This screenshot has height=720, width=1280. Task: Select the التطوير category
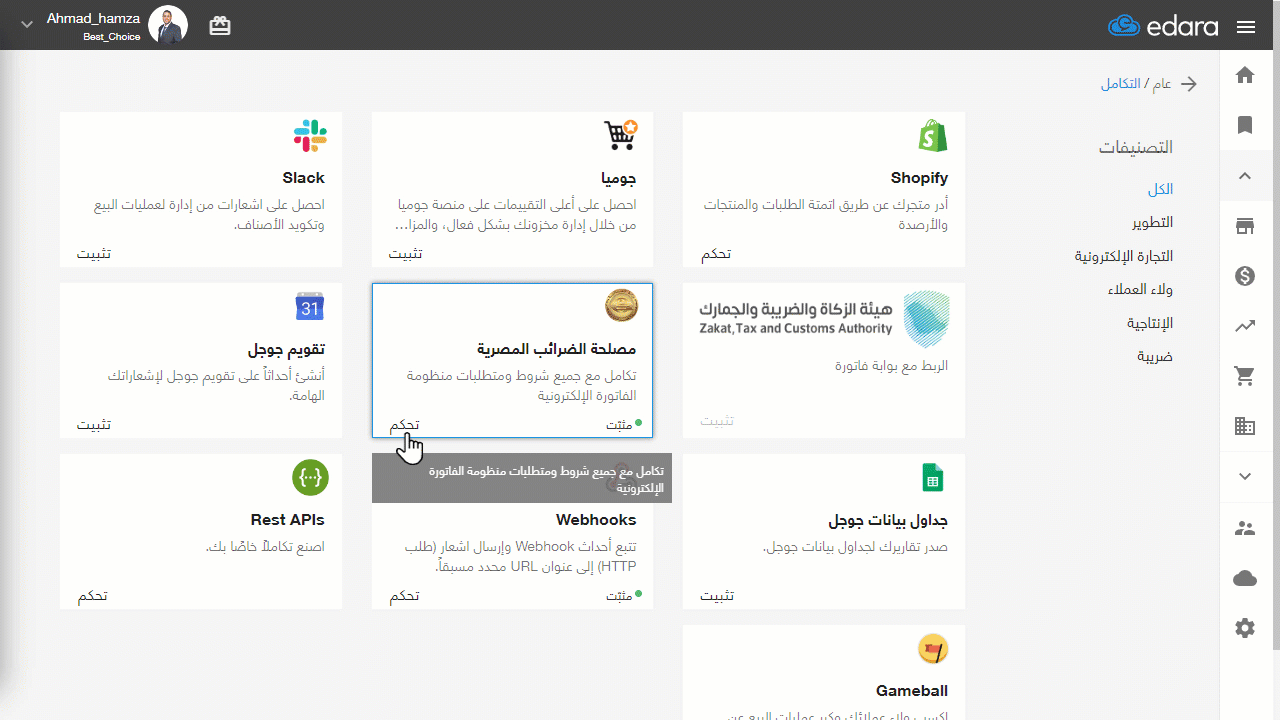[x=1151, y=222]
